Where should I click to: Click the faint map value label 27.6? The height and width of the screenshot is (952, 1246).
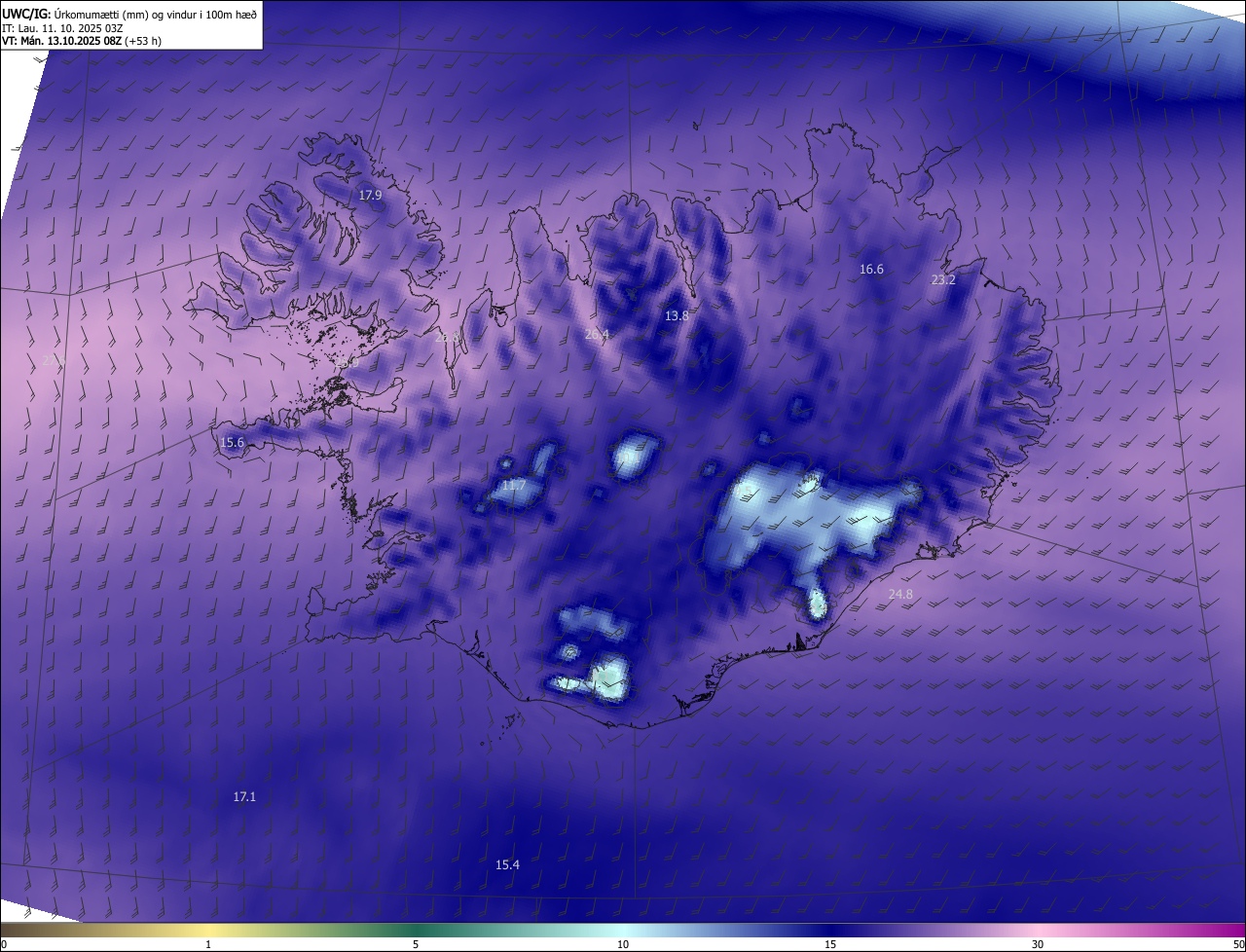(55, 360)
